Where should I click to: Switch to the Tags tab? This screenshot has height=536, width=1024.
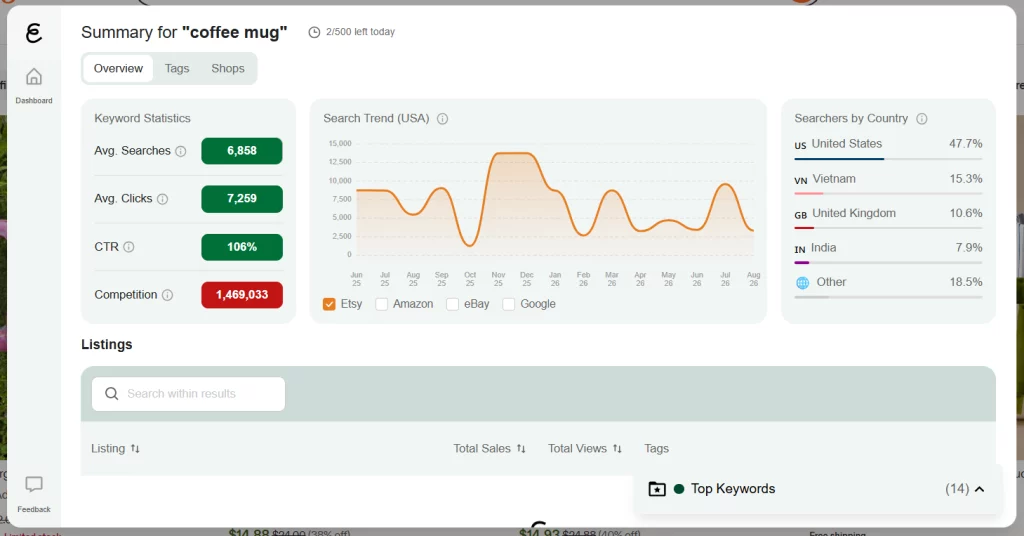tap(177, 69)
